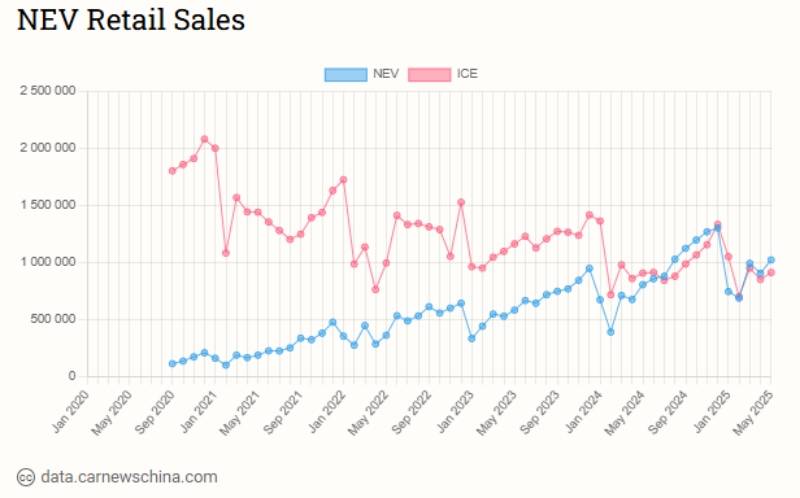Select the final NEV point at May 2025
Screen dimensions: 800x498
click(770, 260)
